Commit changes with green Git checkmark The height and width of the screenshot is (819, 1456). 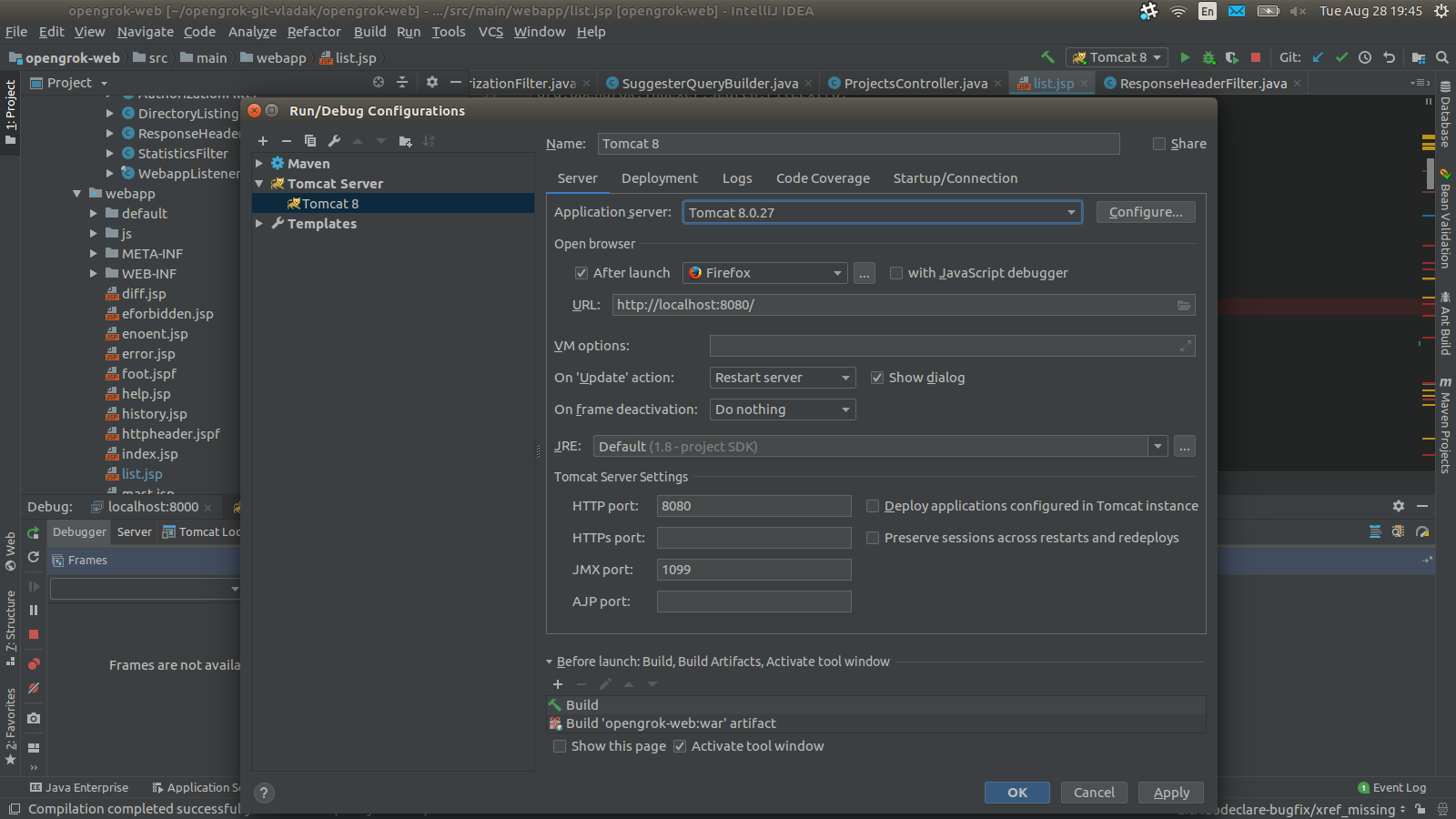pos(1341,57)
